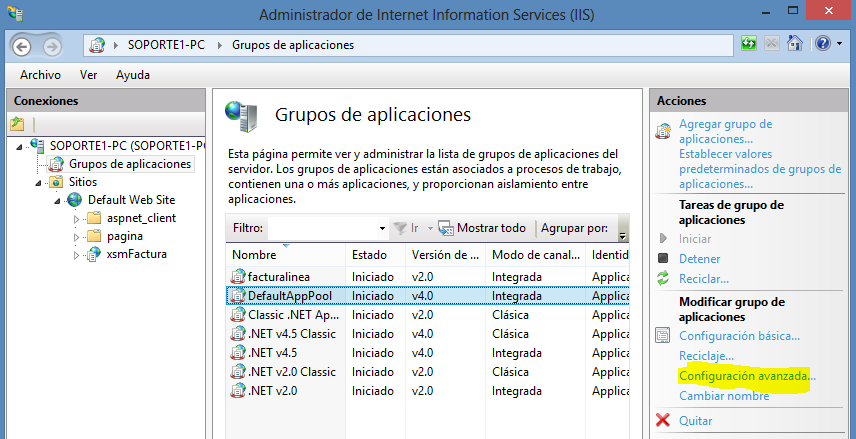Open the Reciclaje settings link
Viewport: 856px width, 439px height.
[706, 356]
